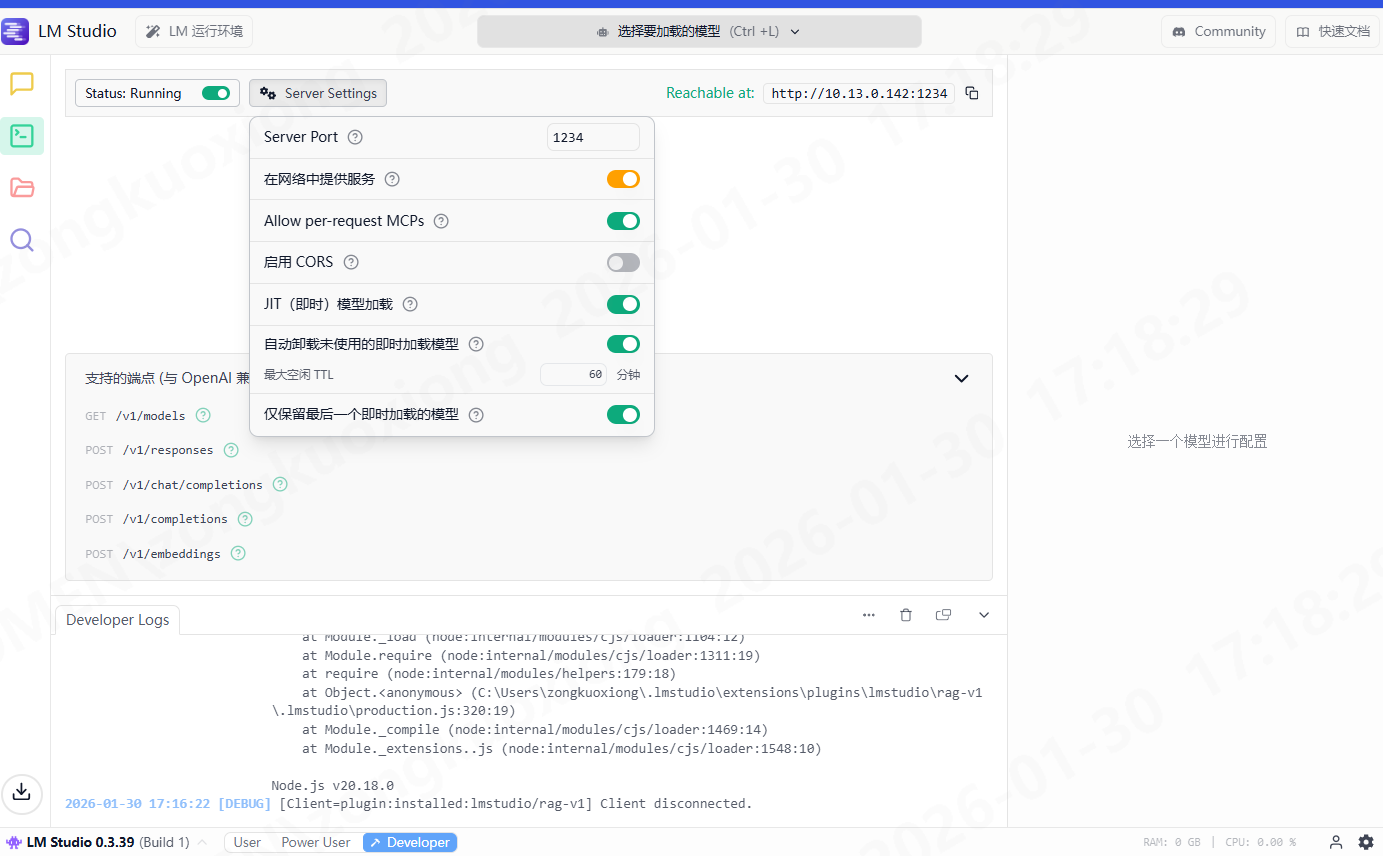Turn off 在网络中提供服务 toggle
The width and height of the screenshot is (1383, 856).
[623, 179]
